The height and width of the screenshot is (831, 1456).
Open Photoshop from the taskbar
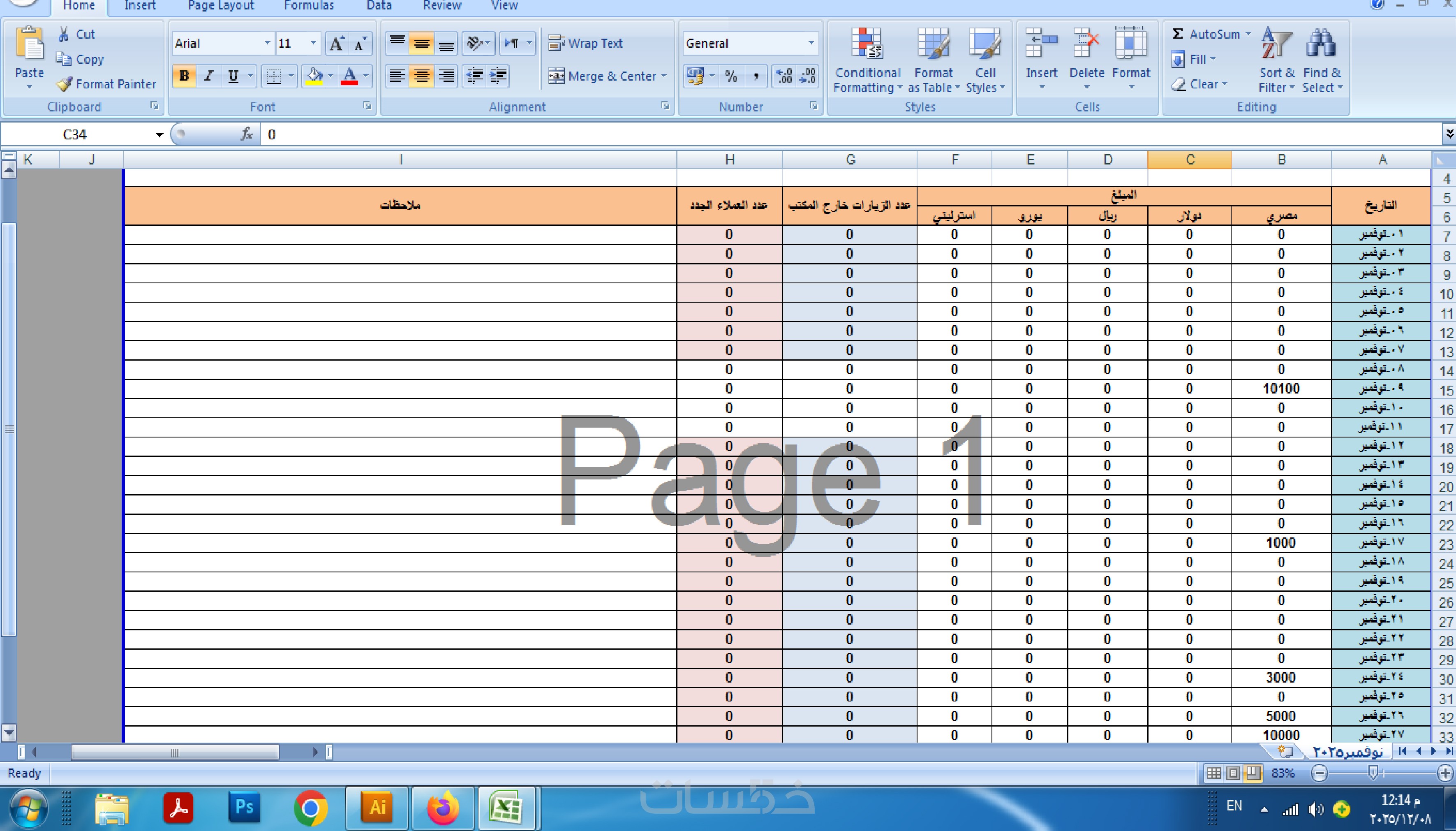coord(244,807)
